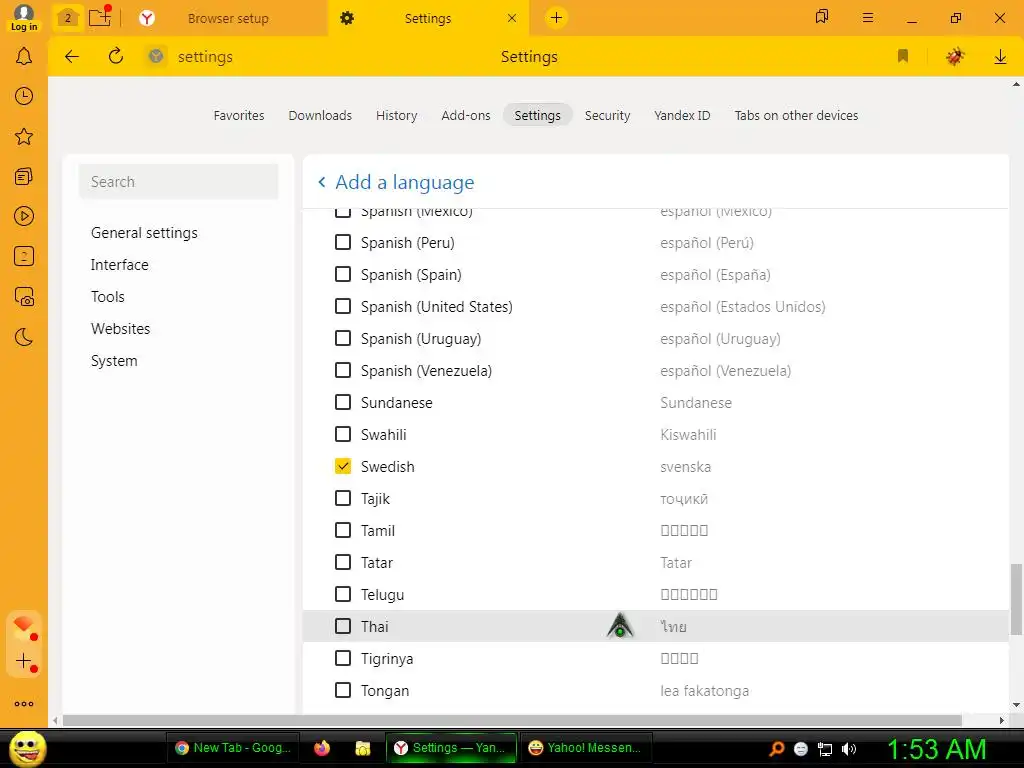Open the Downloads section tab

tap(320, 116)
